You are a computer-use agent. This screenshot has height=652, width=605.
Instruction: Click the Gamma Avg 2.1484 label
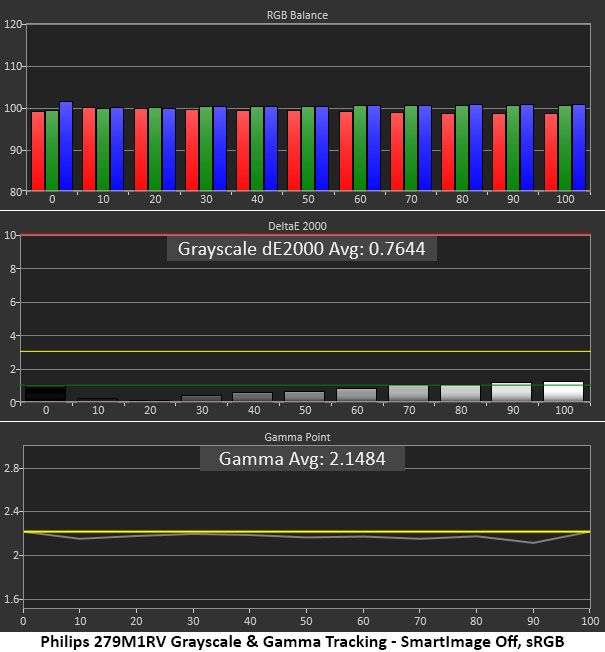pos(302,459)
